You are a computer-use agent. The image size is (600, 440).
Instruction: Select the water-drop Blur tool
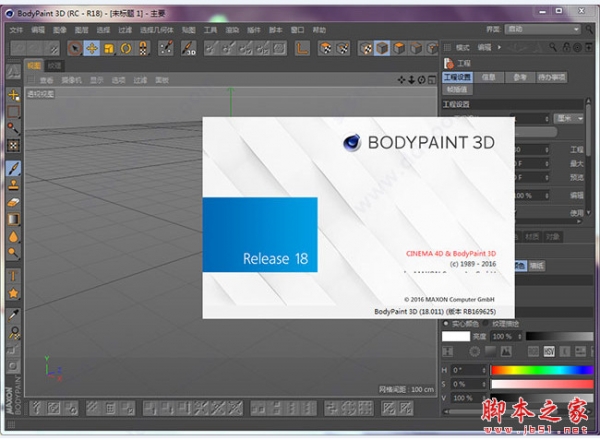coord(13,236)
